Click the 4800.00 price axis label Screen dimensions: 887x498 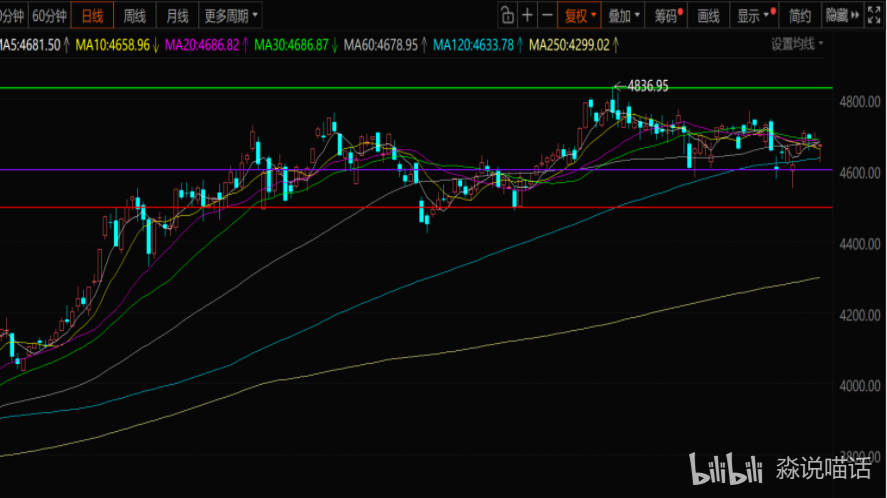click(x=860, y=102)
